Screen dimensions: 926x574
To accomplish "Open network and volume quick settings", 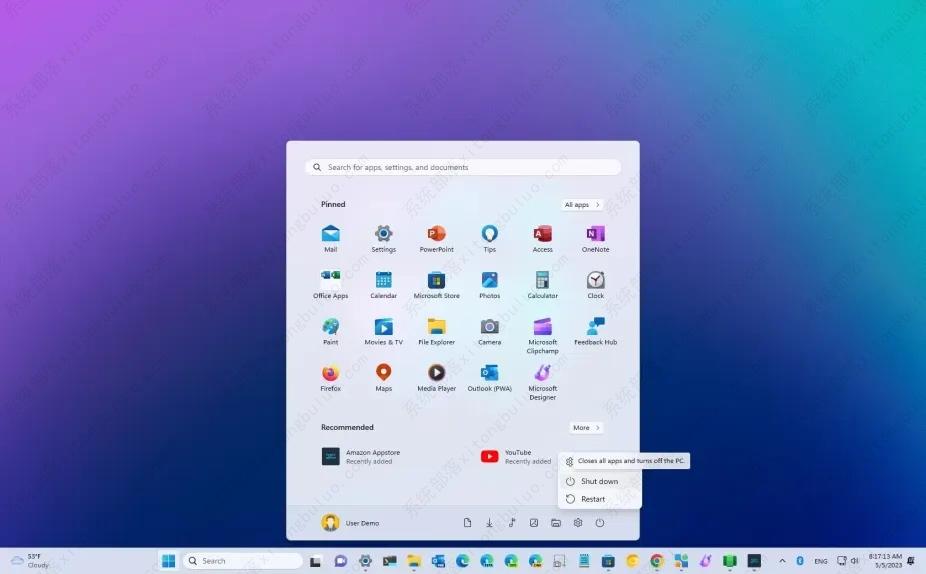I will [x=848, y=561].
